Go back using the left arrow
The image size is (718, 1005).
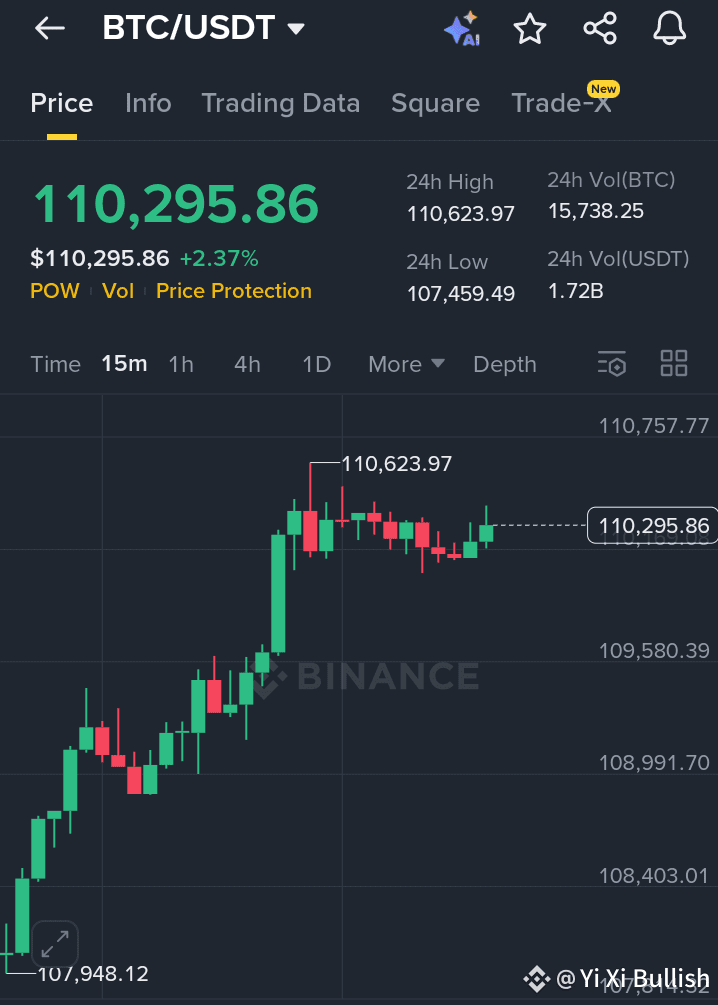point(50,29)
